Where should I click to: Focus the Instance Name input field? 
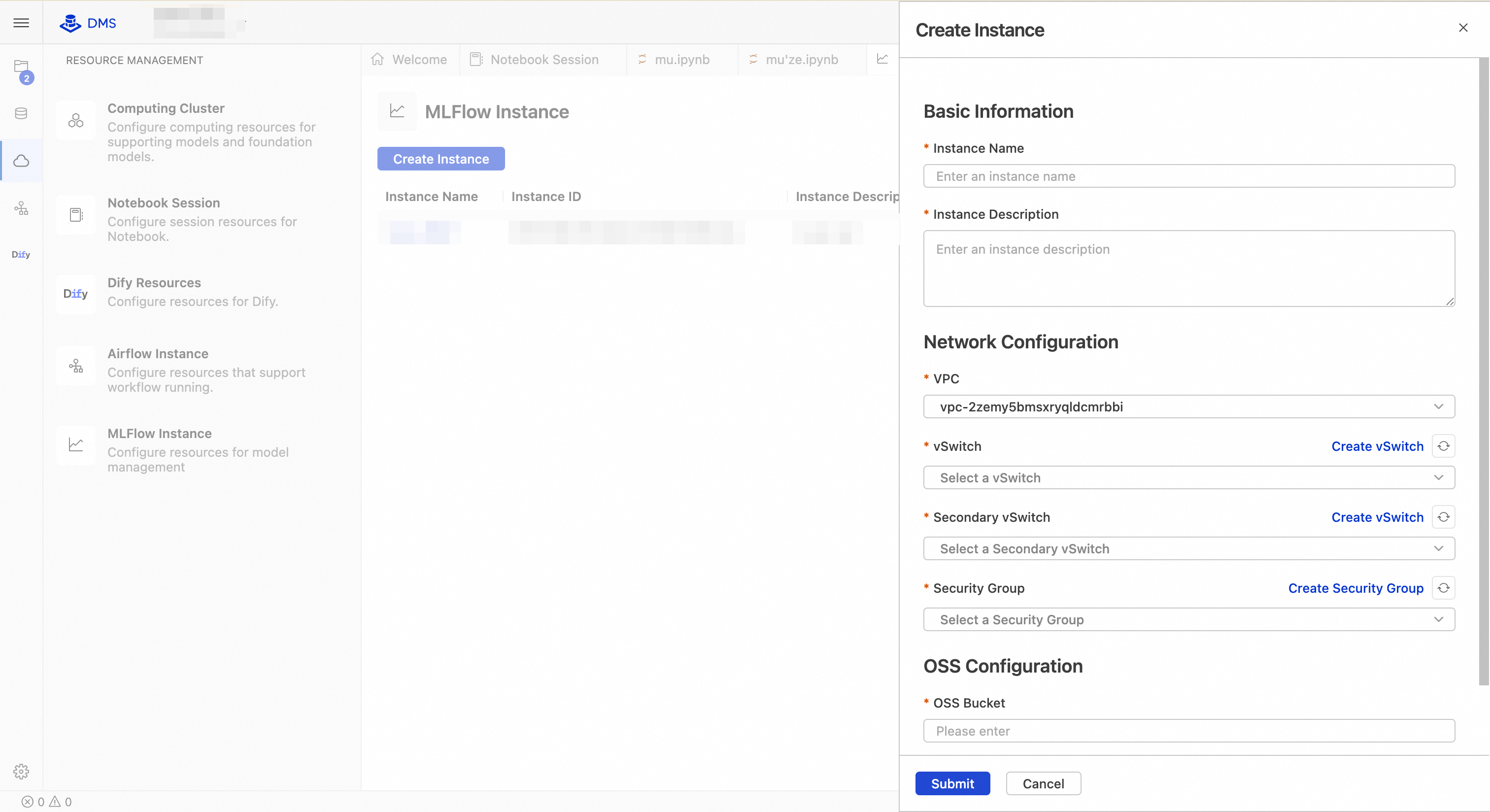[1188, 176]
